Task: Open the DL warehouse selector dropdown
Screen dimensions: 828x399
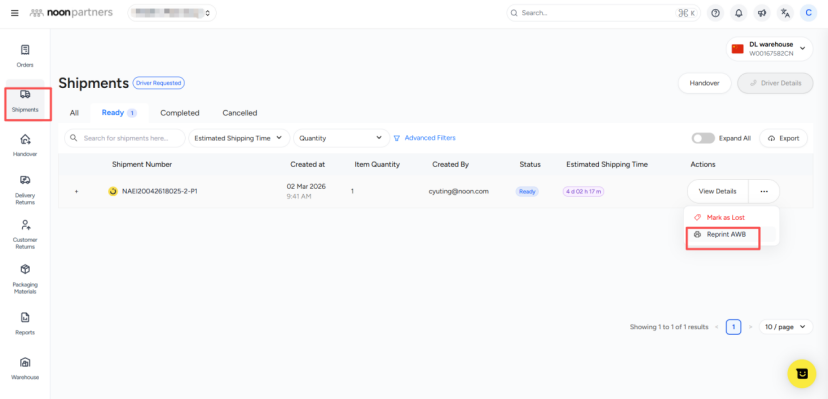Action: (769, 49)
